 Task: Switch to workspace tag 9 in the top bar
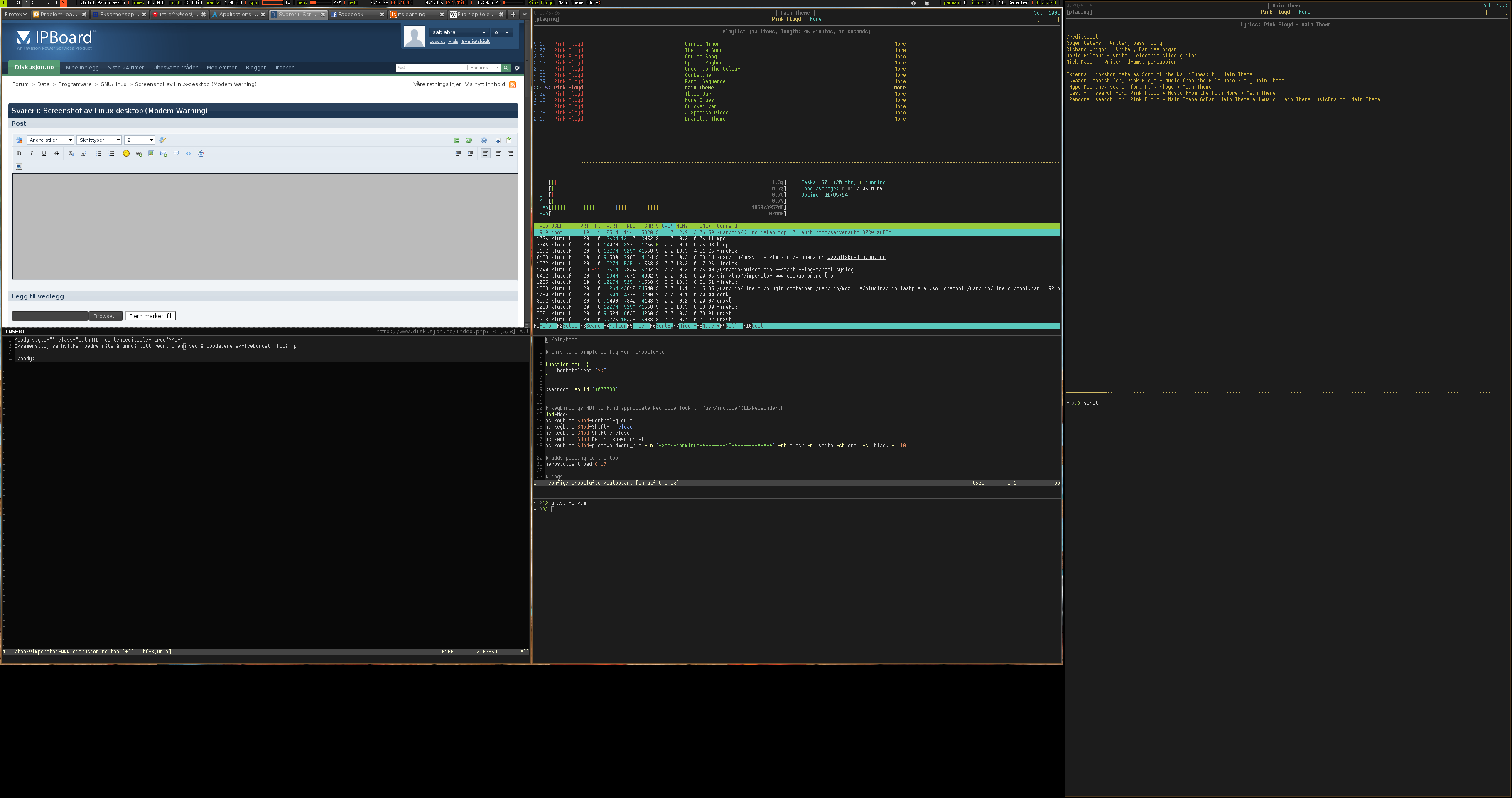pyautogui.click(x=64, y=3)
